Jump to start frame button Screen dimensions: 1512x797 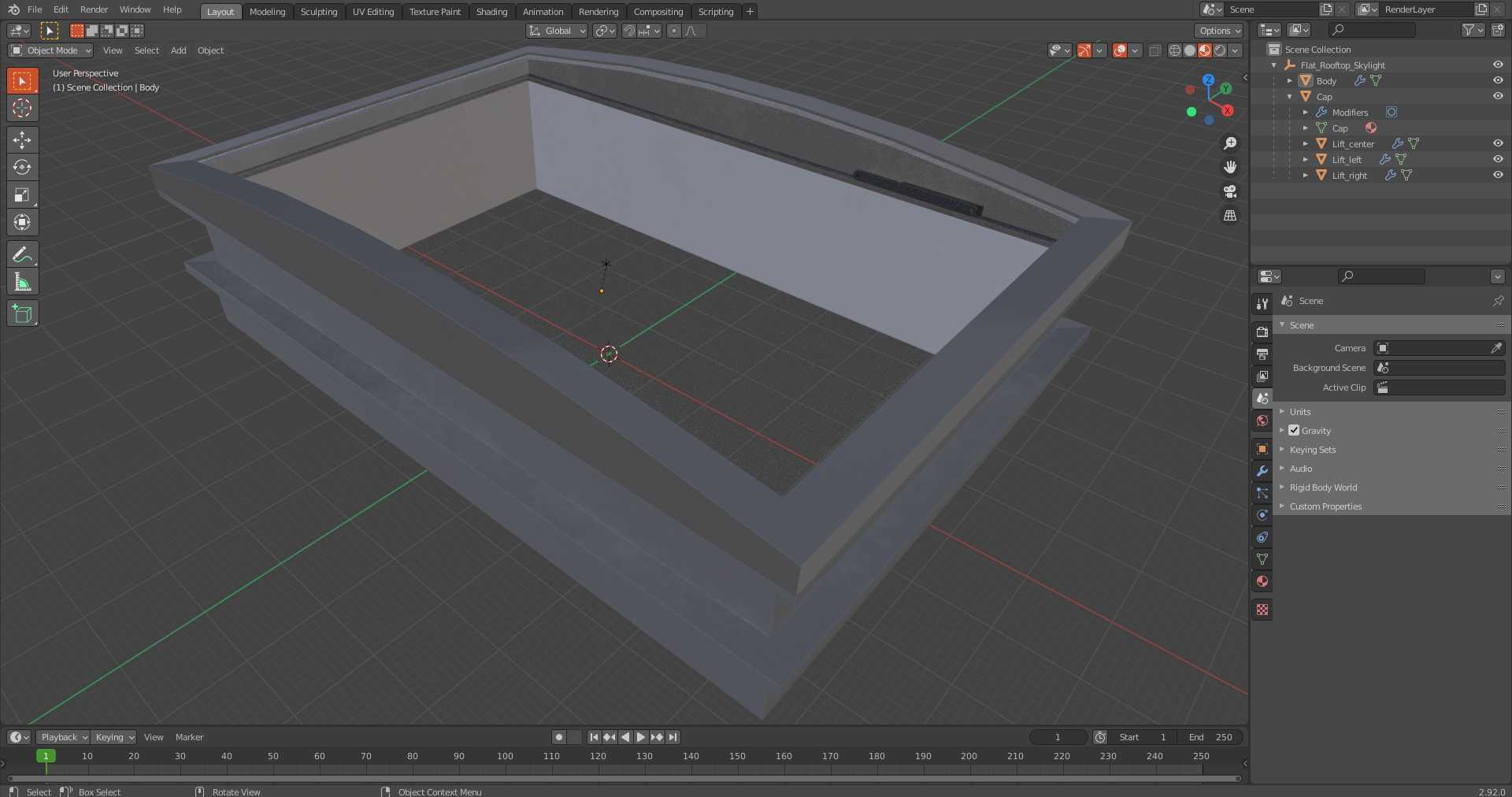(594, 737)
